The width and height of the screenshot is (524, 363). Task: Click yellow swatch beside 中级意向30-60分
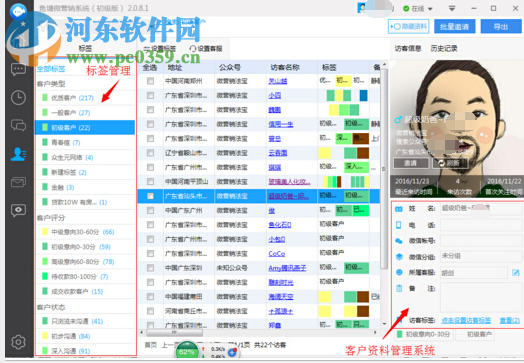tap(44, 232)
